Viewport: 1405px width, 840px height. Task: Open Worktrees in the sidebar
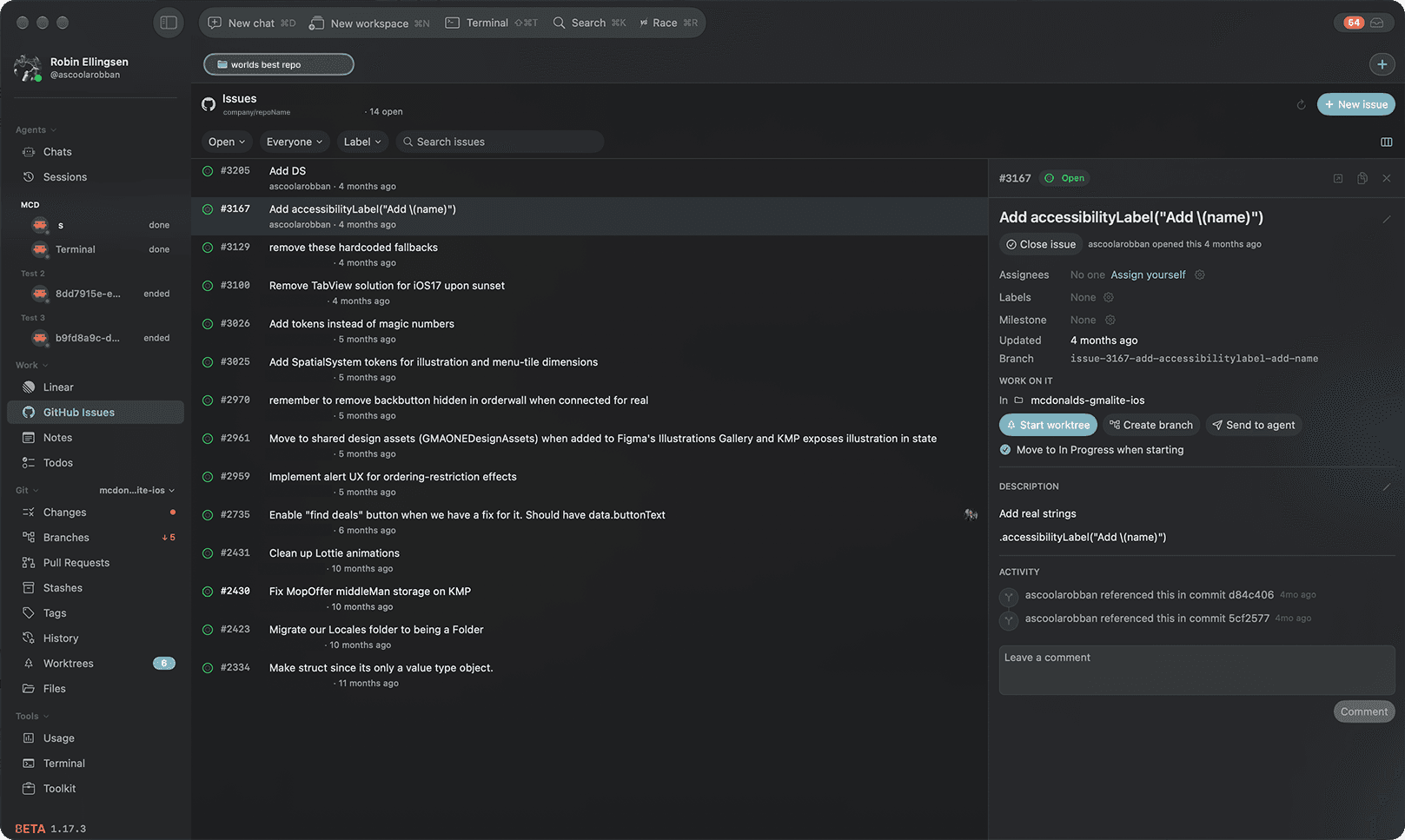(x=96, y=664)
